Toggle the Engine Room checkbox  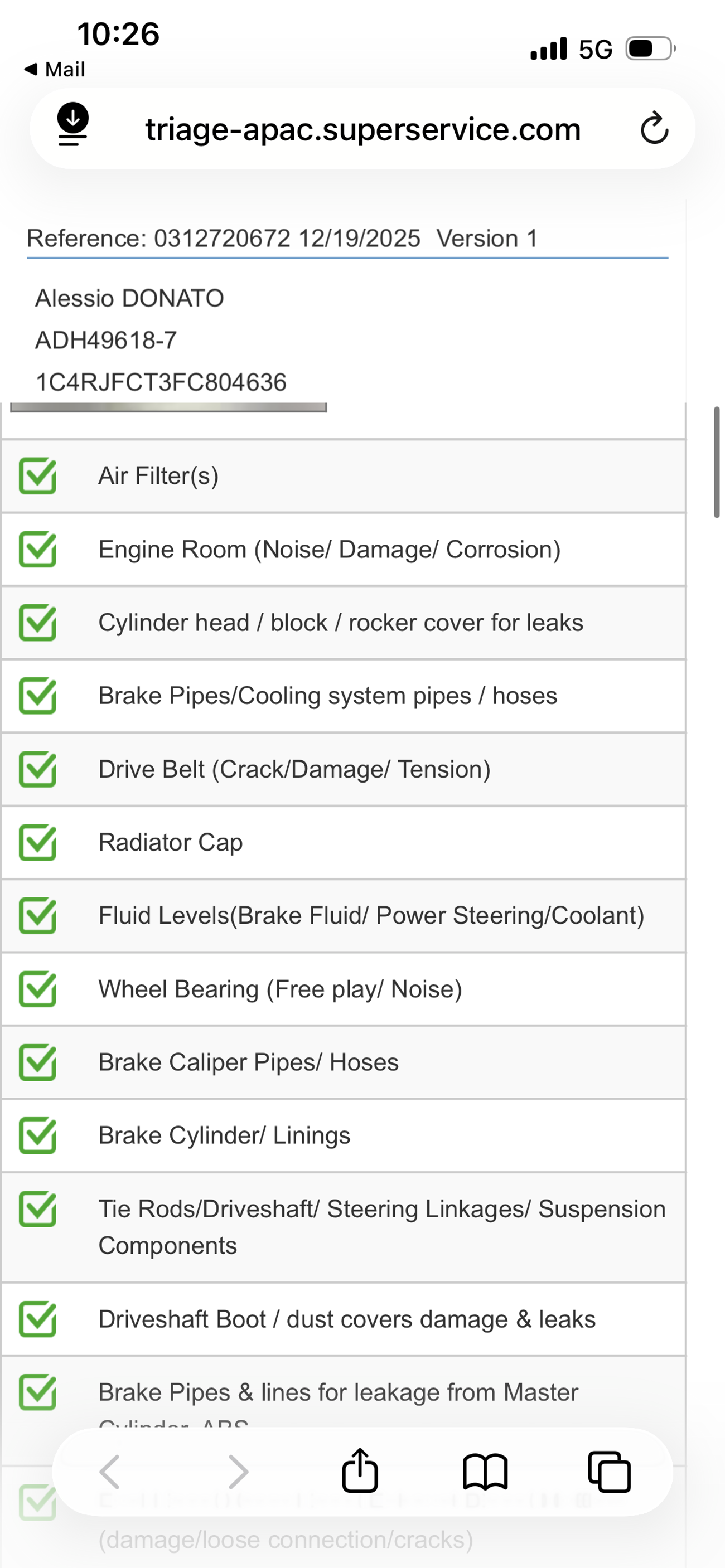click(x=38, y=550)
